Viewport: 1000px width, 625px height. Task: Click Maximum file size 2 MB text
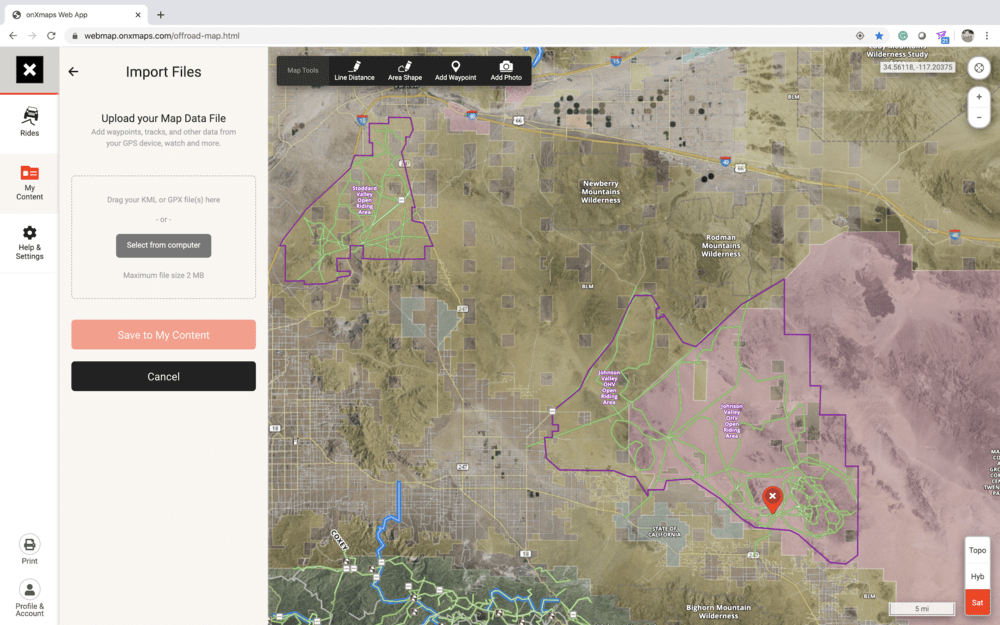tap(163, 276)
